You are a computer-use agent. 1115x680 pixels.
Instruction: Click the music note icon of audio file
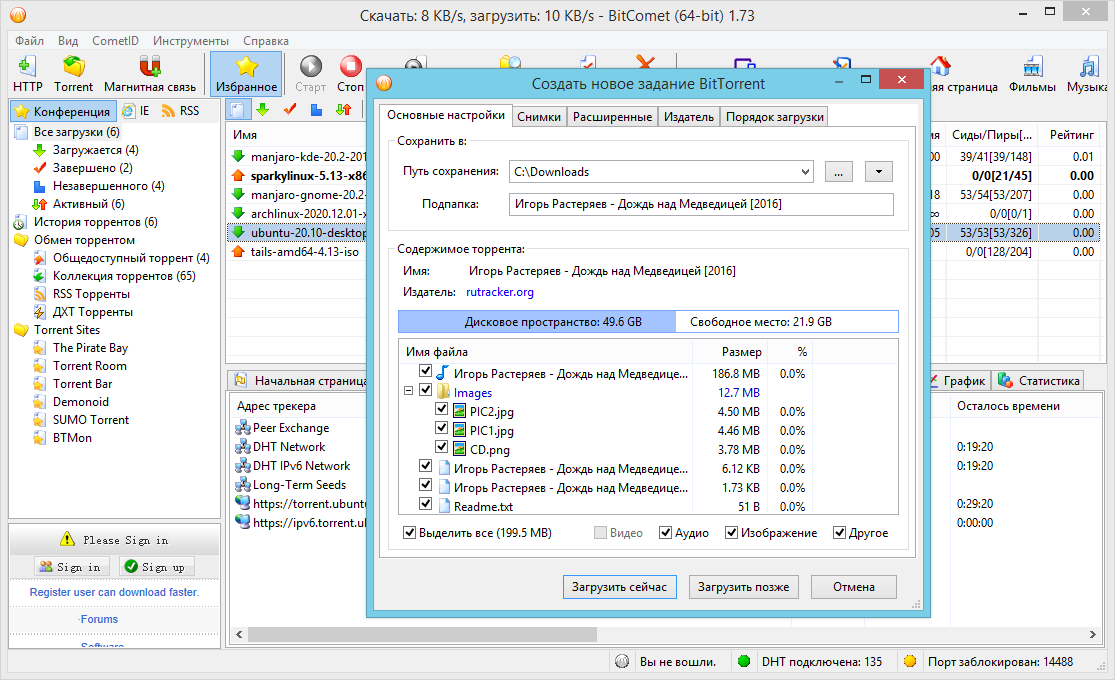(x=442, y=373)
